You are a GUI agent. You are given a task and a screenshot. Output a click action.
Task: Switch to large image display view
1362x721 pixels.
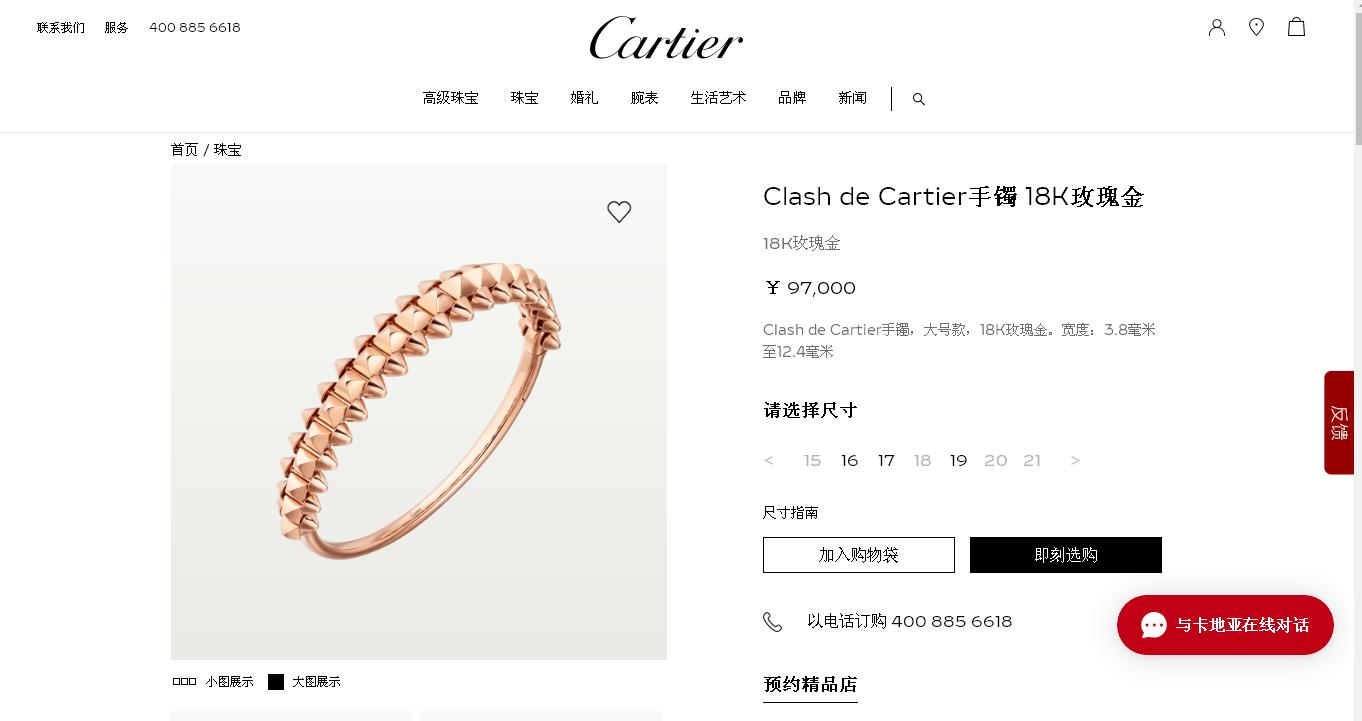(x=304, y=682)
